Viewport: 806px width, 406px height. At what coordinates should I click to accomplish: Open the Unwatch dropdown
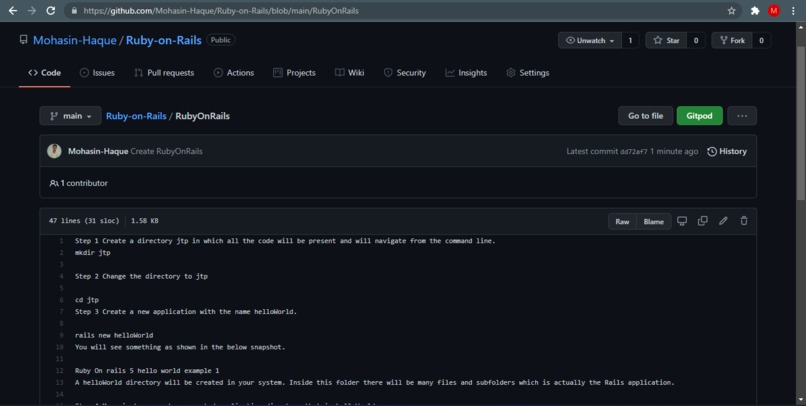click(x=590, y=41)
